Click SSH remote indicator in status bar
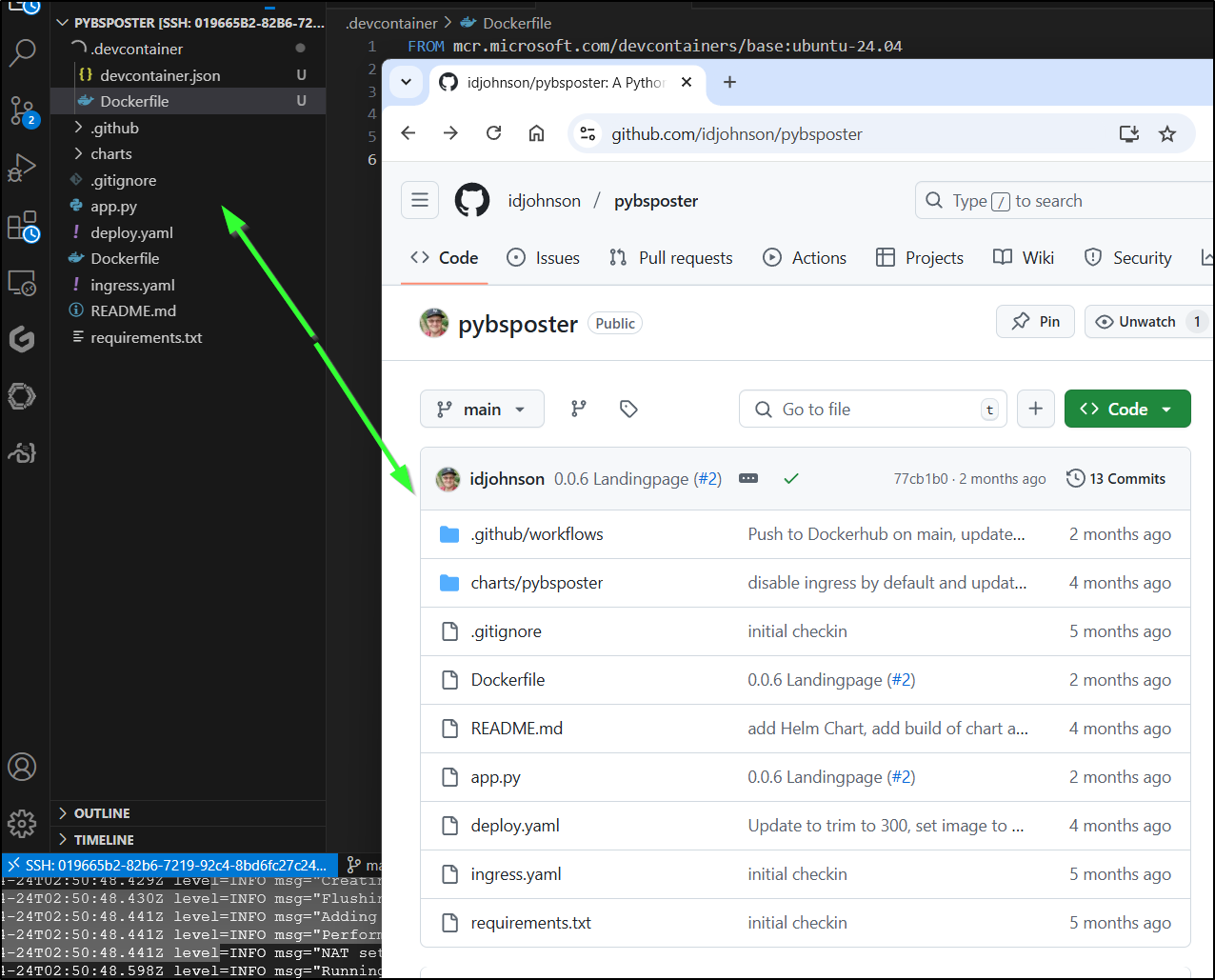 pyautogui.click(x=169, y=865)
